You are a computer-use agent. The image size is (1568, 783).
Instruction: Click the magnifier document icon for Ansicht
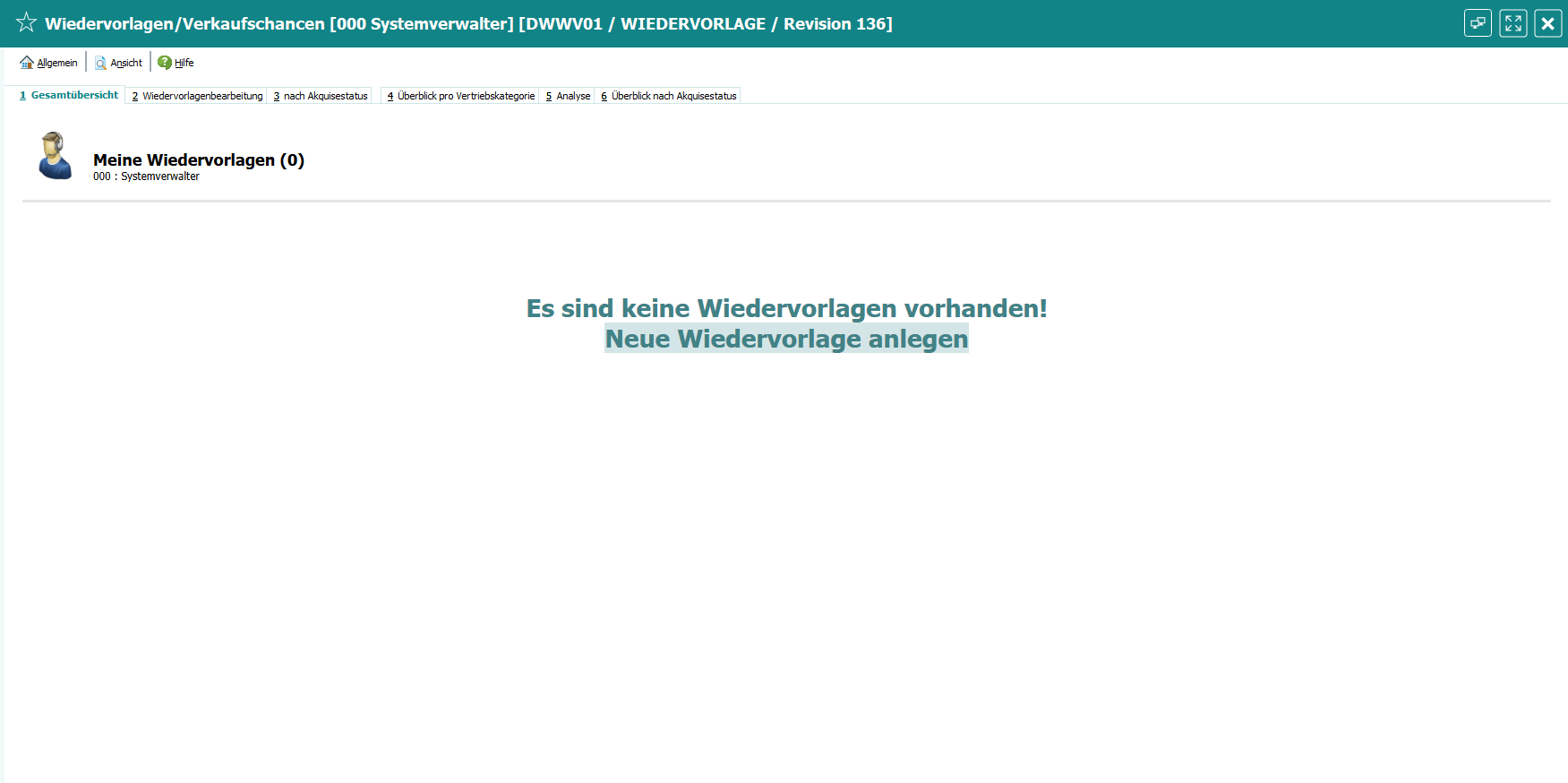pos(100,63)
